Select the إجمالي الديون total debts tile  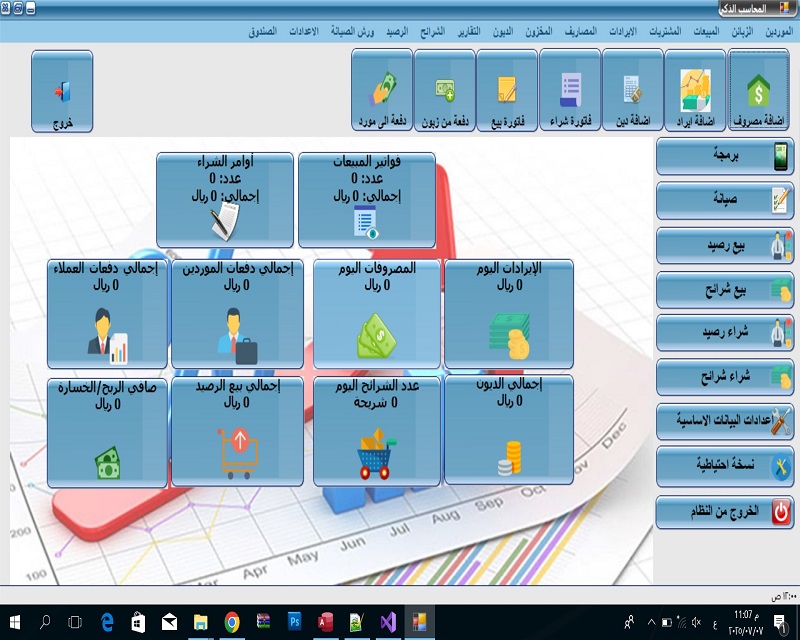[508, 431]
